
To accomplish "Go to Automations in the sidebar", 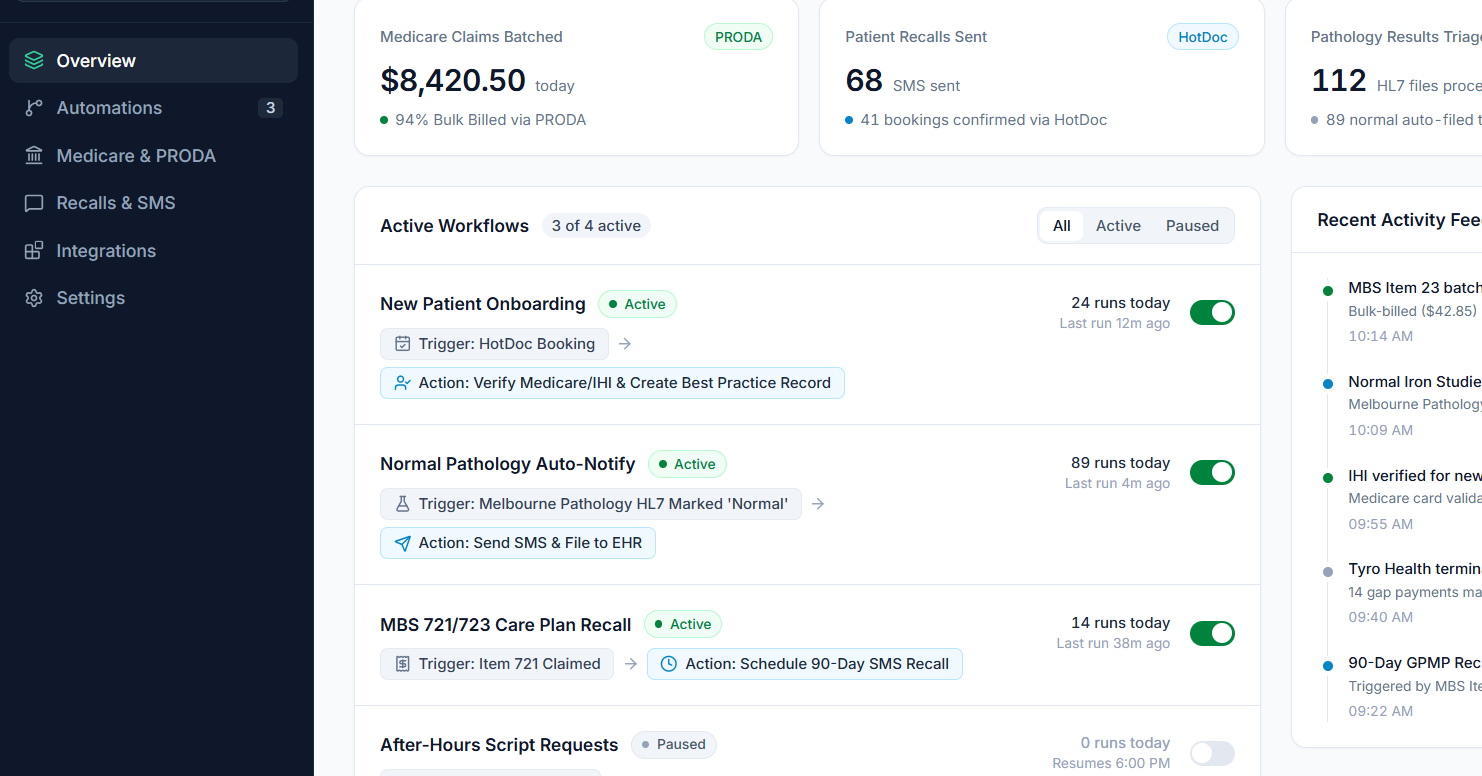I will pyautogui.click(x=153, y=108).
